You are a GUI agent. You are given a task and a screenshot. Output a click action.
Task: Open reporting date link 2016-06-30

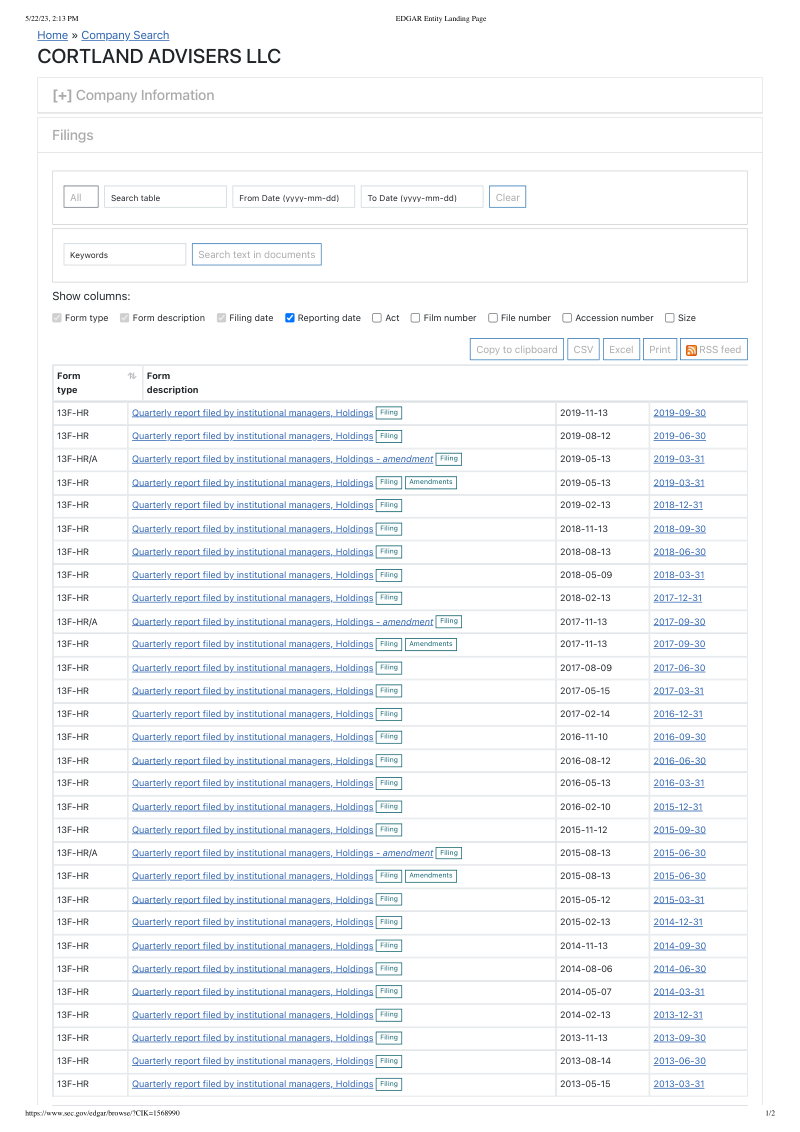pyautogui.click(x=679, y=761)
